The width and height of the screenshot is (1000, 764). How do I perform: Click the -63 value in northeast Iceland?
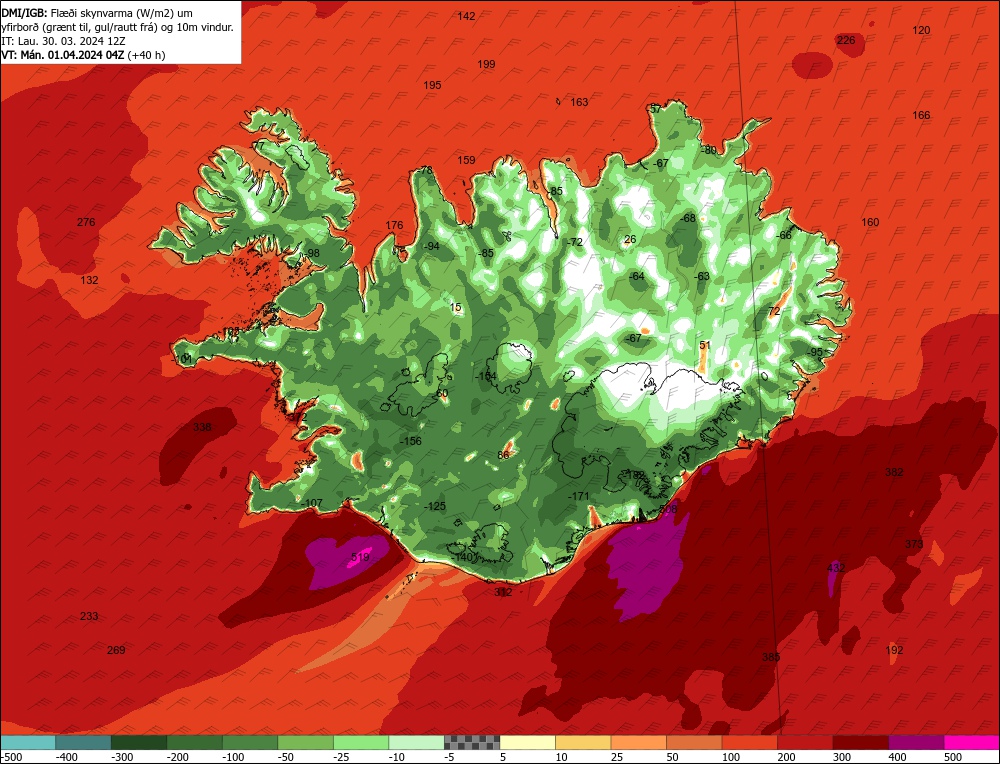702,276
